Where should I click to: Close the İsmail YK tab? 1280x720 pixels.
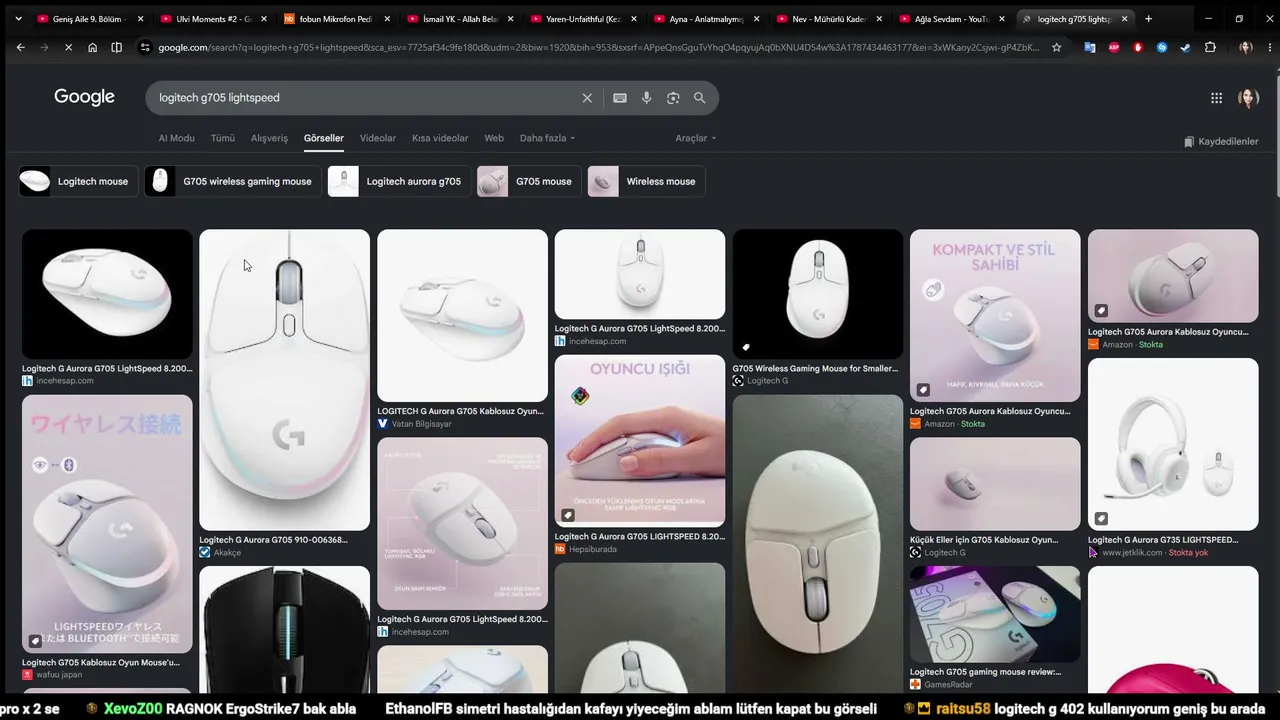[x=510, y=18]
